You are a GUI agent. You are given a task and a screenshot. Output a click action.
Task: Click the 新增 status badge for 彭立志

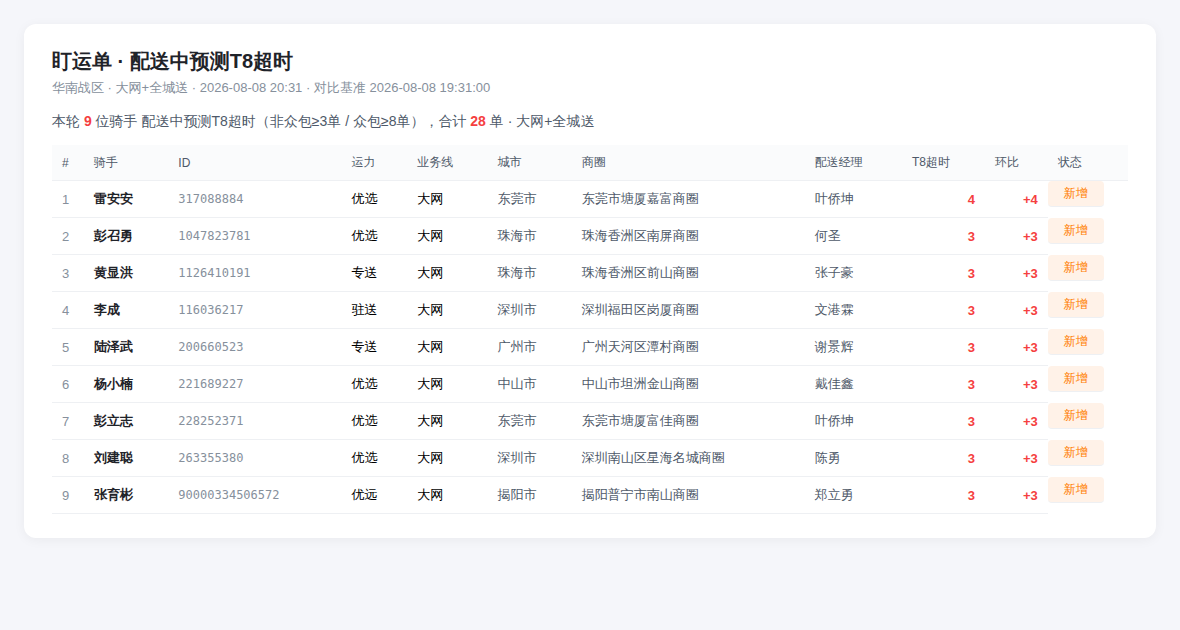pyautogui.click(x=1075, y=415)
